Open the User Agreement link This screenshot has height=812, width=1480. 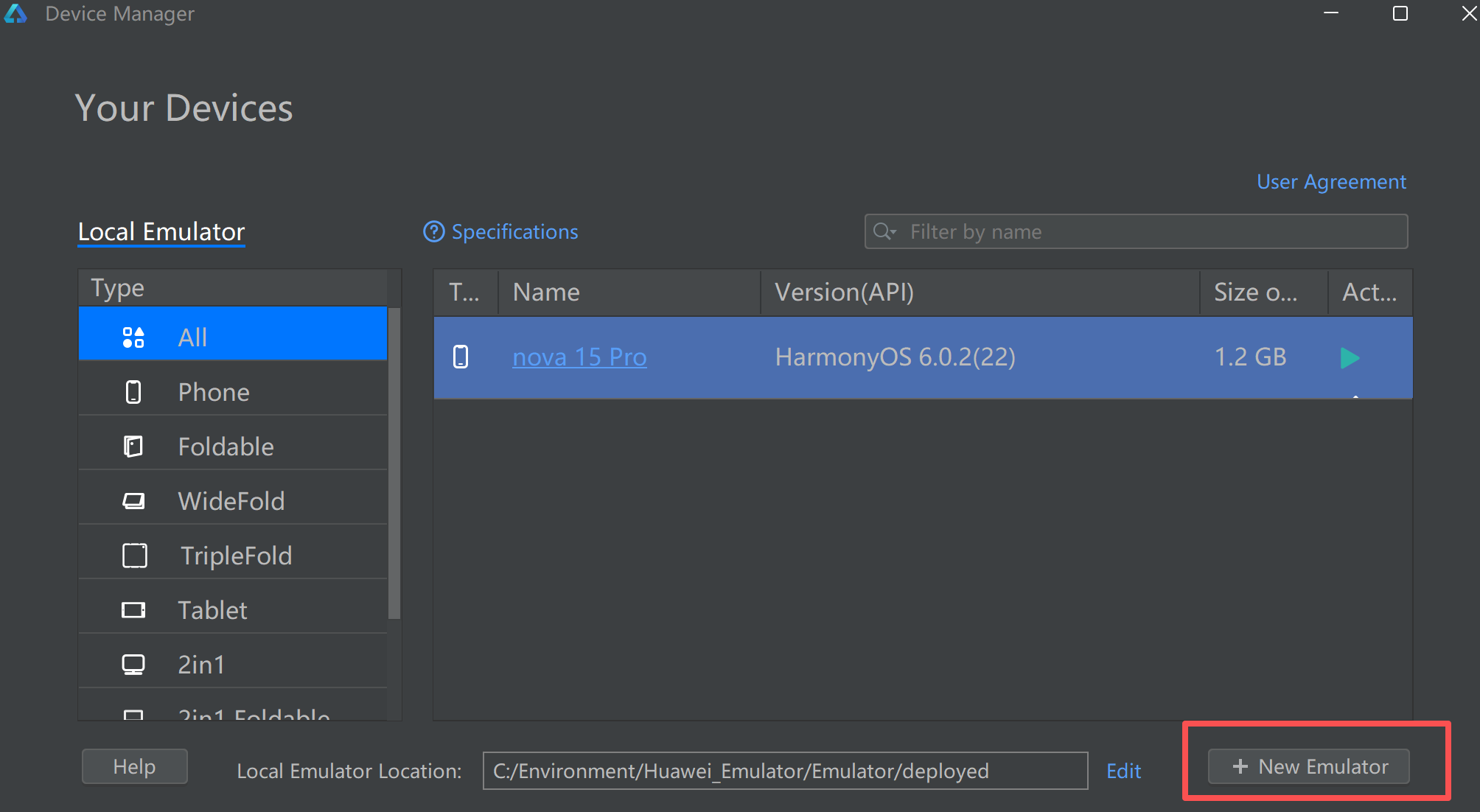1331,182
